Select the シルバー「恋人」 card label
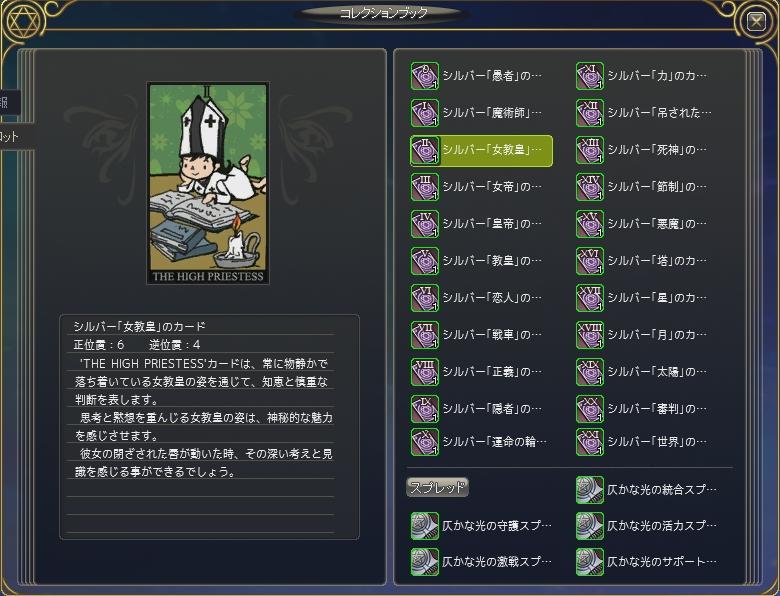 [x=491, y=298]
